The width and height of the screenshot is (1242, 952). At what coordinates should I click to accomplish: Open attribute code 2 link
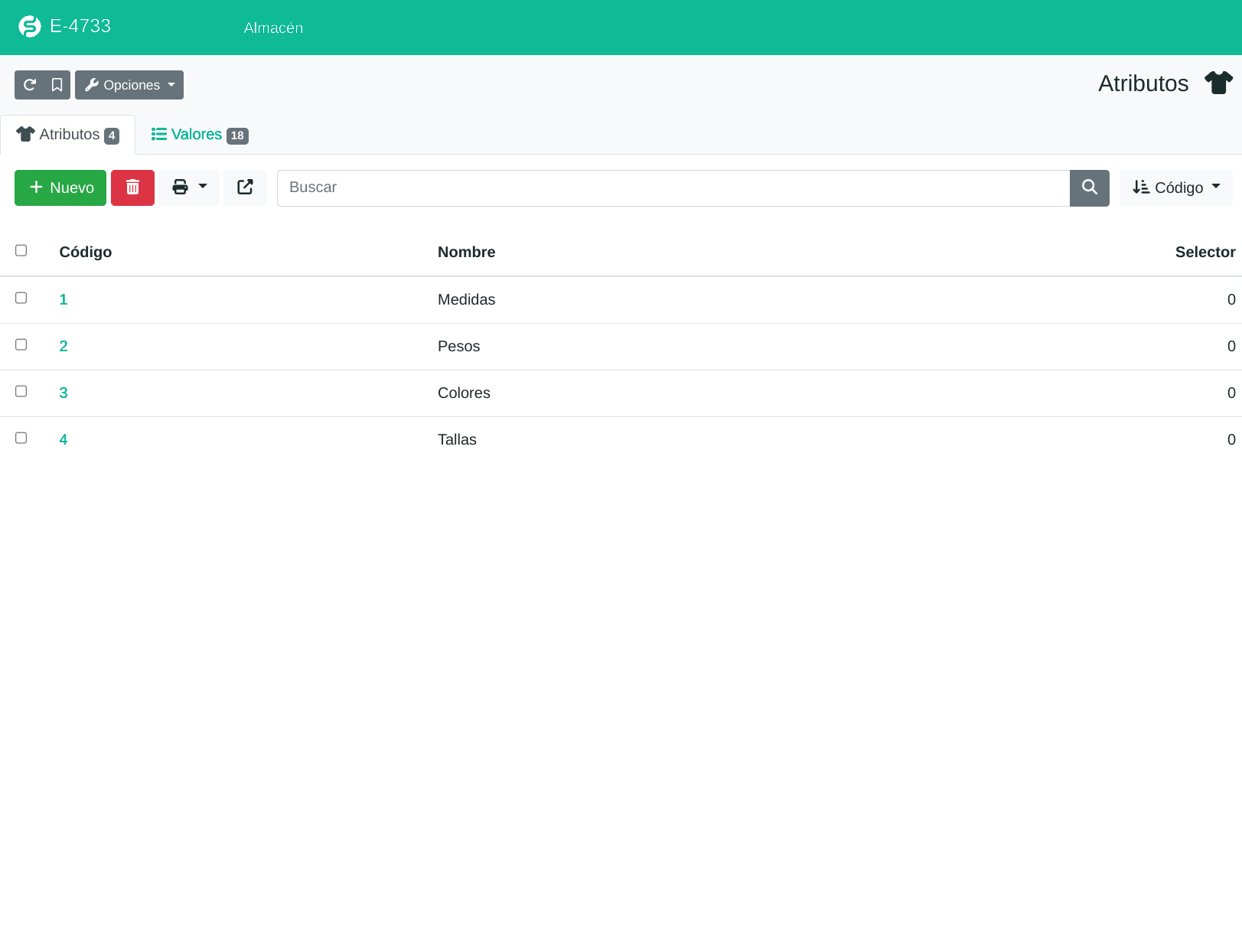[64, 346]
